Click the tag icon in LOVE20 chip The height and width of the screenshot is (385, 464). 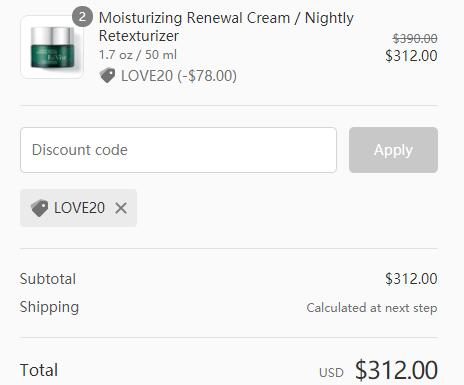39,208
